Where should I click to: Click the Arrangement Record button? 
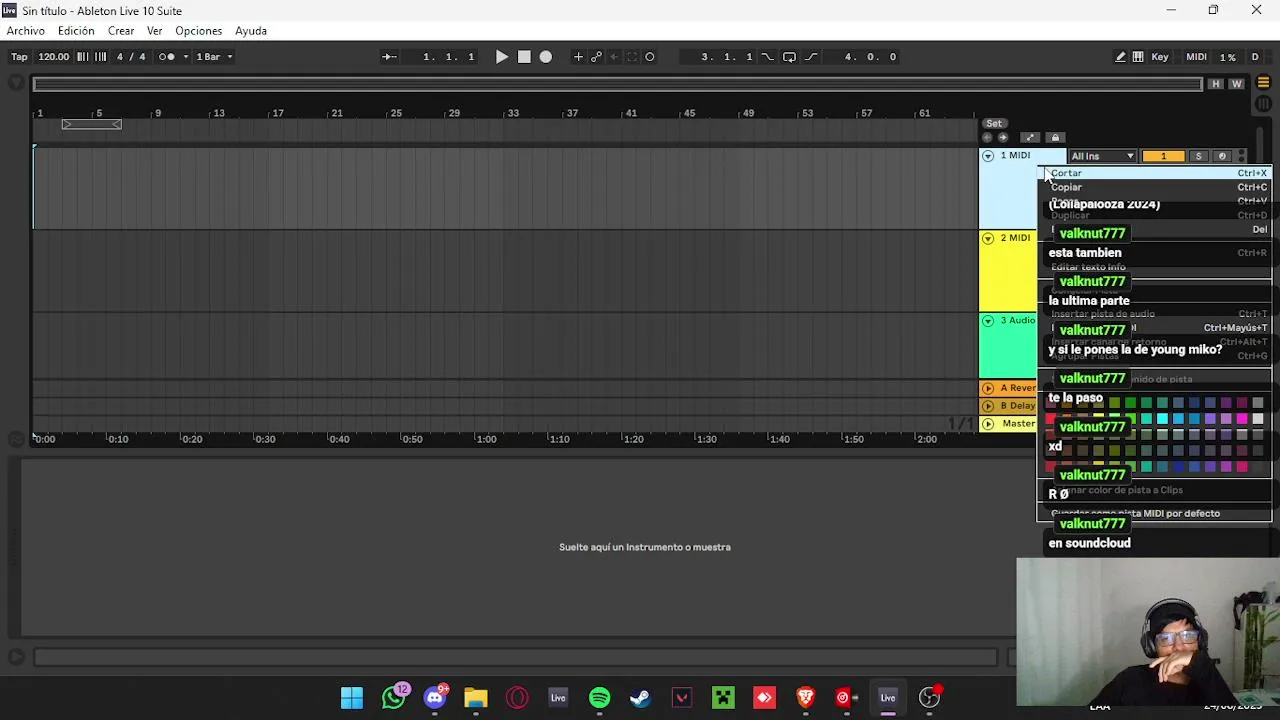(x=546, y=57)
